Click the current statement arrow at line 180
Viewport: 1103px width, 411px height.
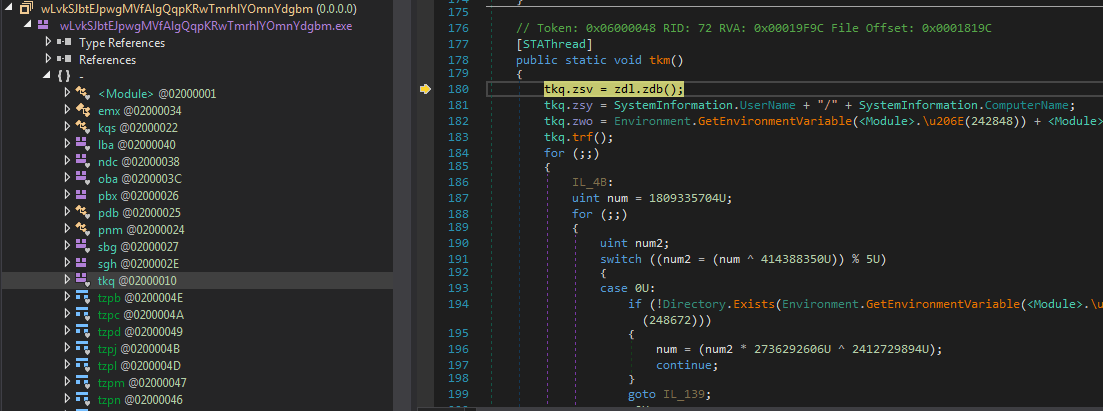click(x=424, y=89)
